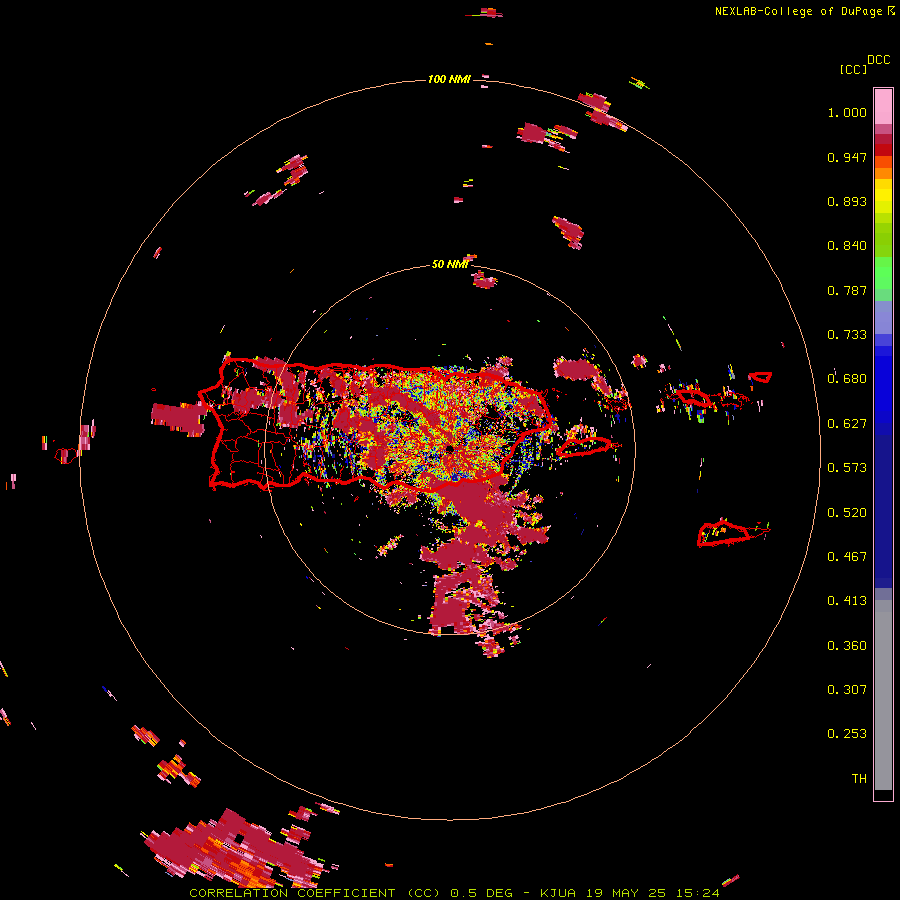This screenshot has height=900, width=900.
Task: Click the DCC label above the color bar
Action: pyautogui.click(x=879, y=60)
